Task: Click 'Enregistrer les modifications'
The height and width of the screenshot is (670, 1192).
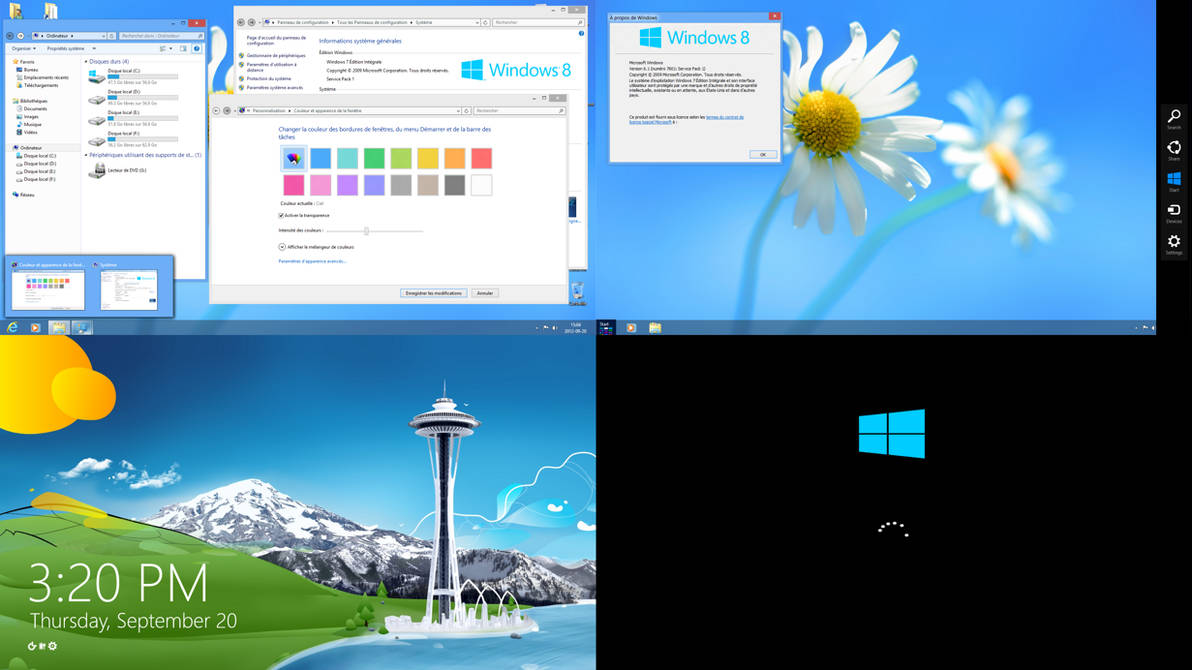Action: coord(434,292)
